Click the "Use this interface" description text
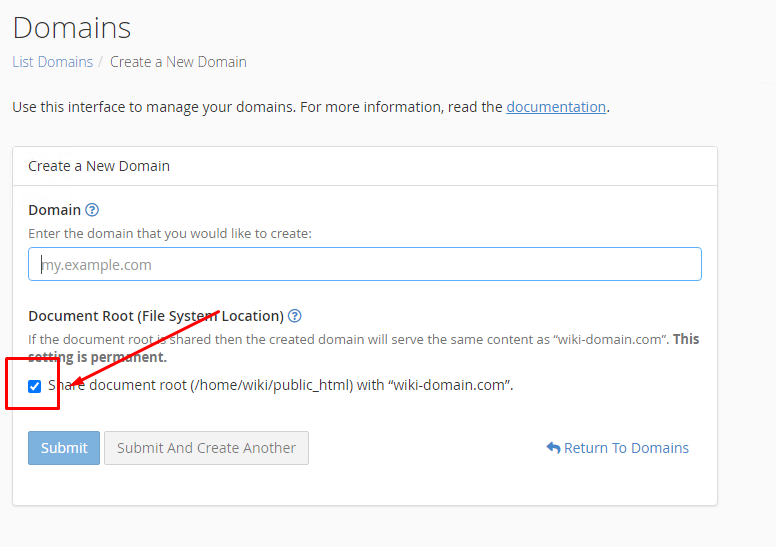The image size is (776, 547). (256, 107)
